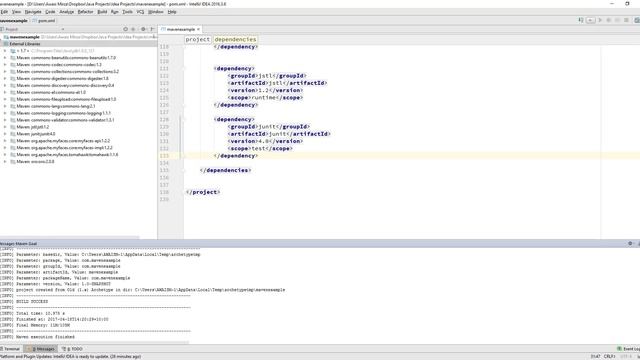Screen dimensions: 640x360
Task: Click the BUILD SUCCESS line in console
Action: pyautogui.click(x=32, y=302)
